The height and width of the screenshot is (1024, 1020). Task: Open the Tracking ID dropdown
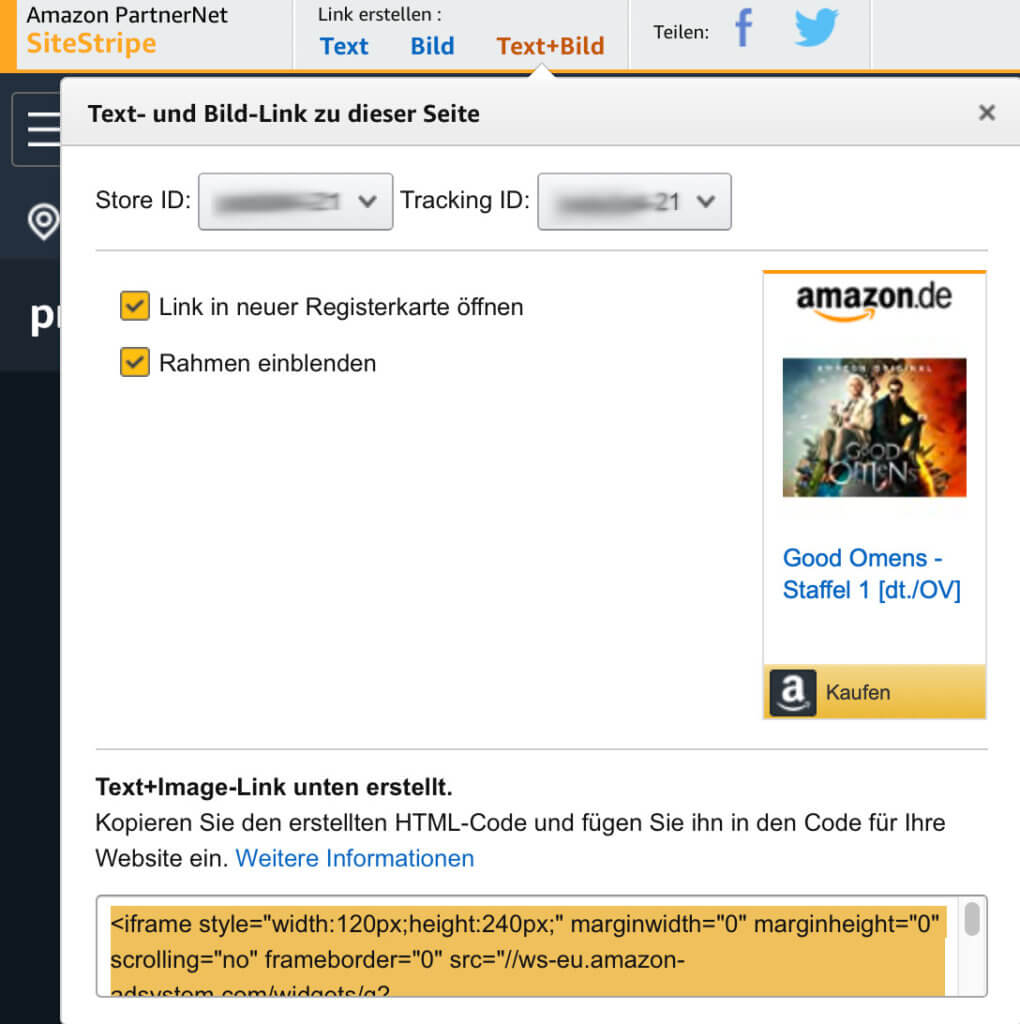coord(634,201)
